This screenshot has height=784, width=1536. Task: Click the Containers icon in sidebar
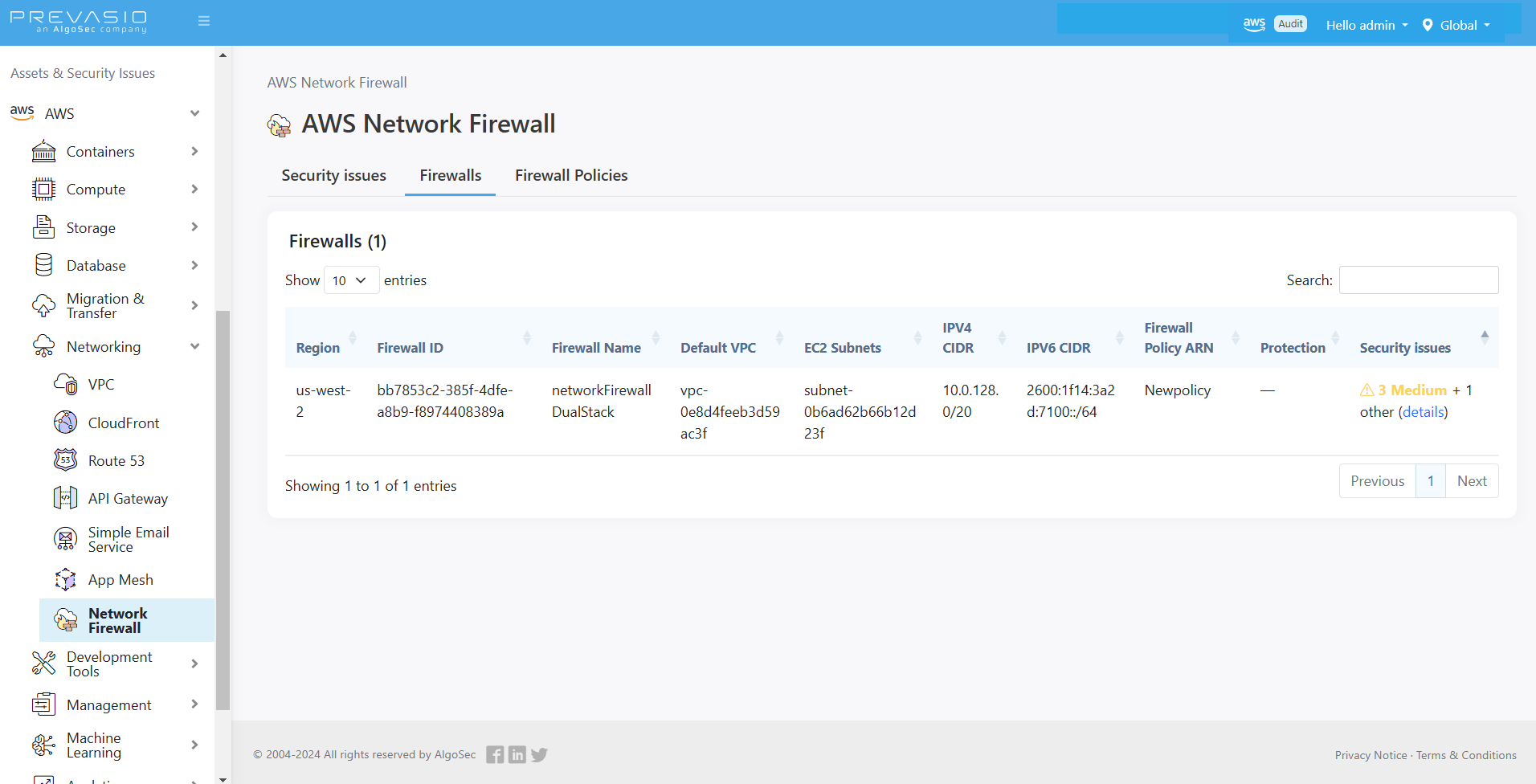point(44,151)
